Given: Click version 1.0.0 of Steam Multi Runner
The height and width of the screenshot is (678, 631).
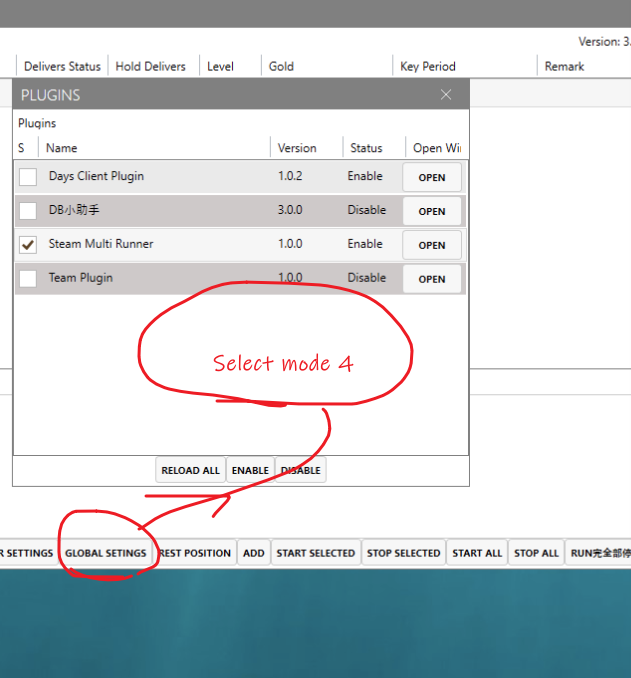Looking at the screenshot, I should pyautogui.click(x=290, y=244).
